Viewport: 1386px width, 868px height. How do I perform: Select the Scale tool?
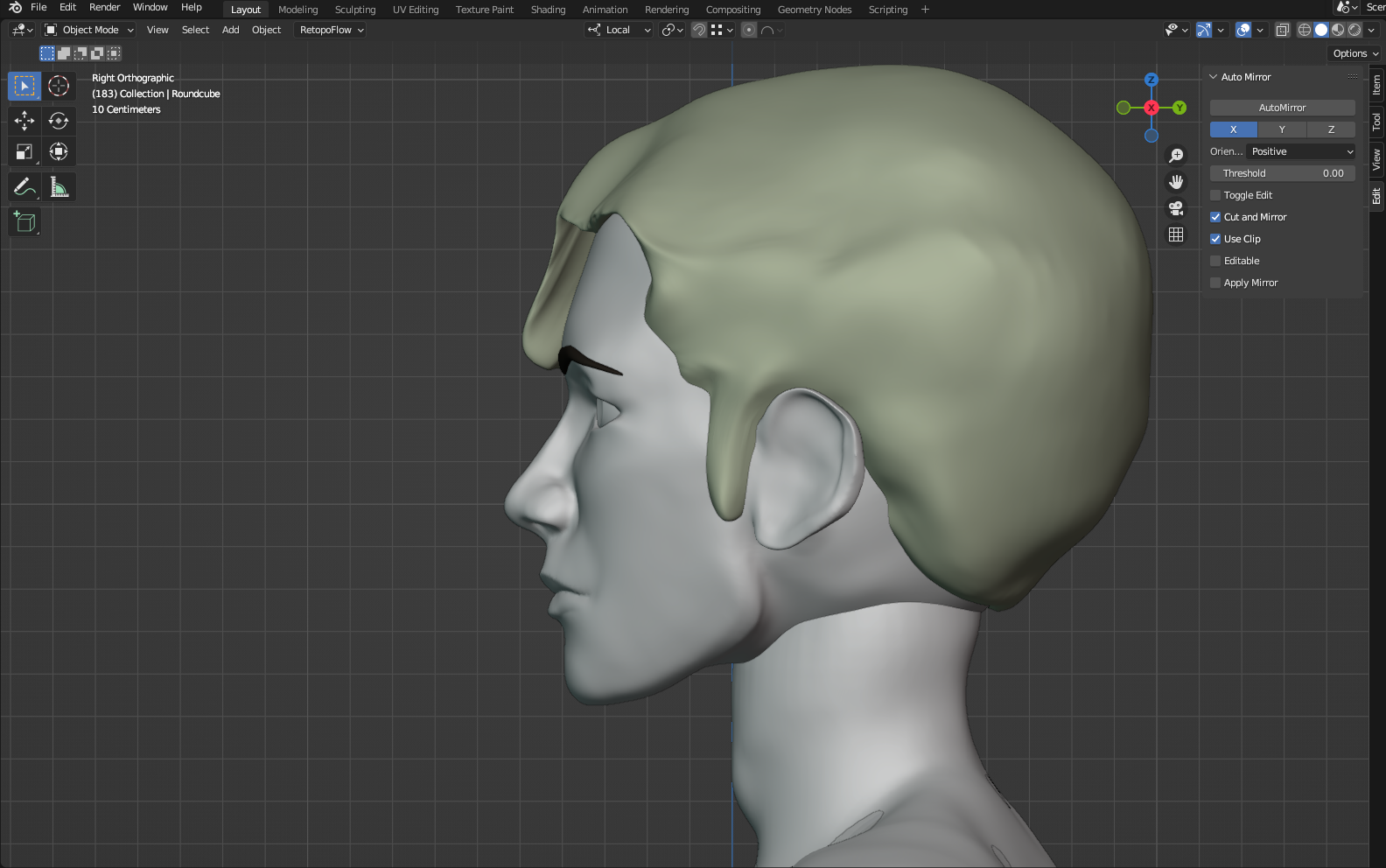tap(24, 152)
